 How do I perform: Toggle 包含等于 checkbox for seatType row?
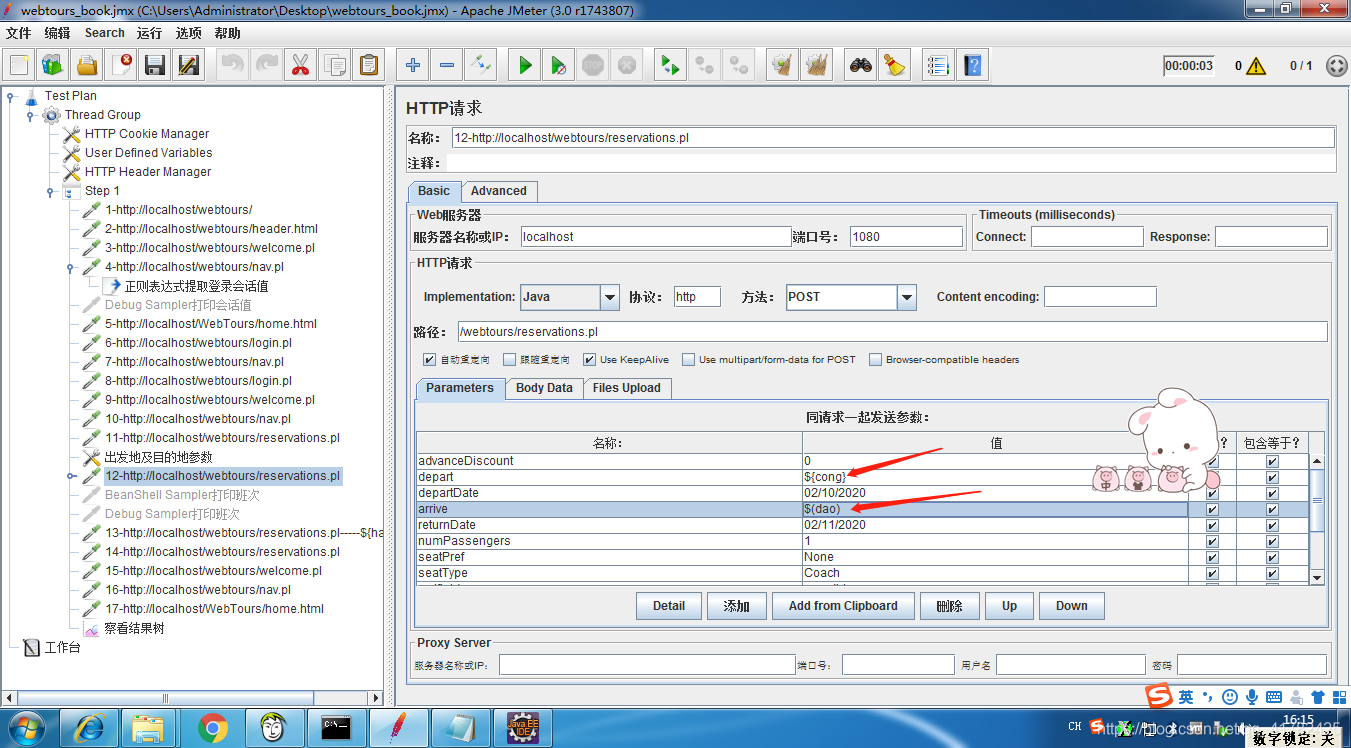pos(1272,574)
